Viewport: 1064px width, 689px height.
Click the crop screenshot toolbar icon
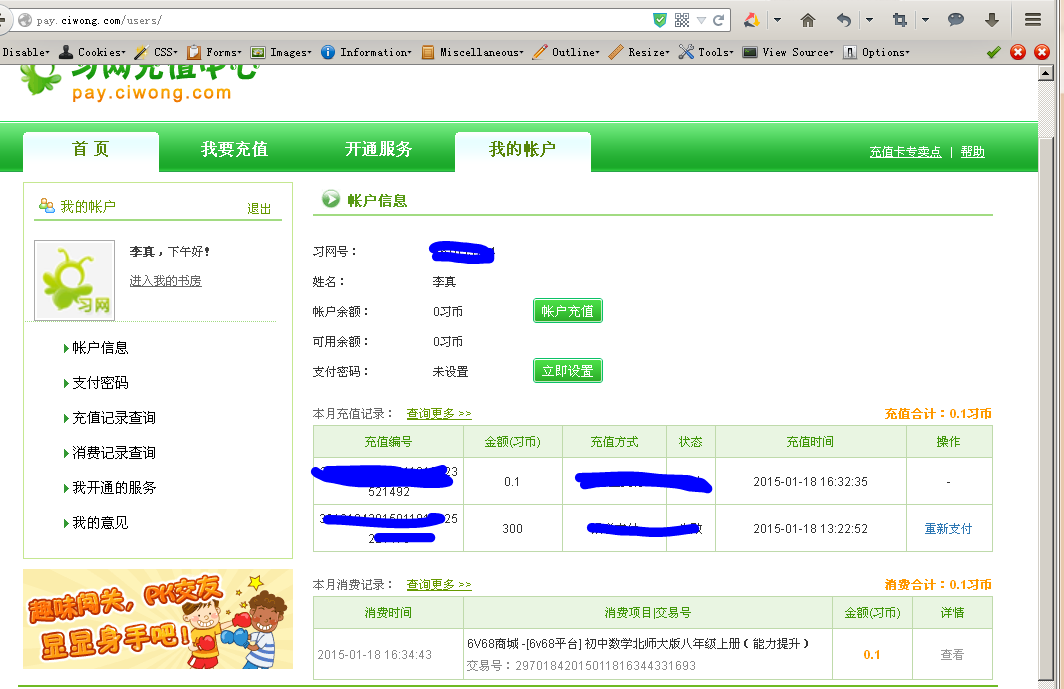(x=900, y=20)
